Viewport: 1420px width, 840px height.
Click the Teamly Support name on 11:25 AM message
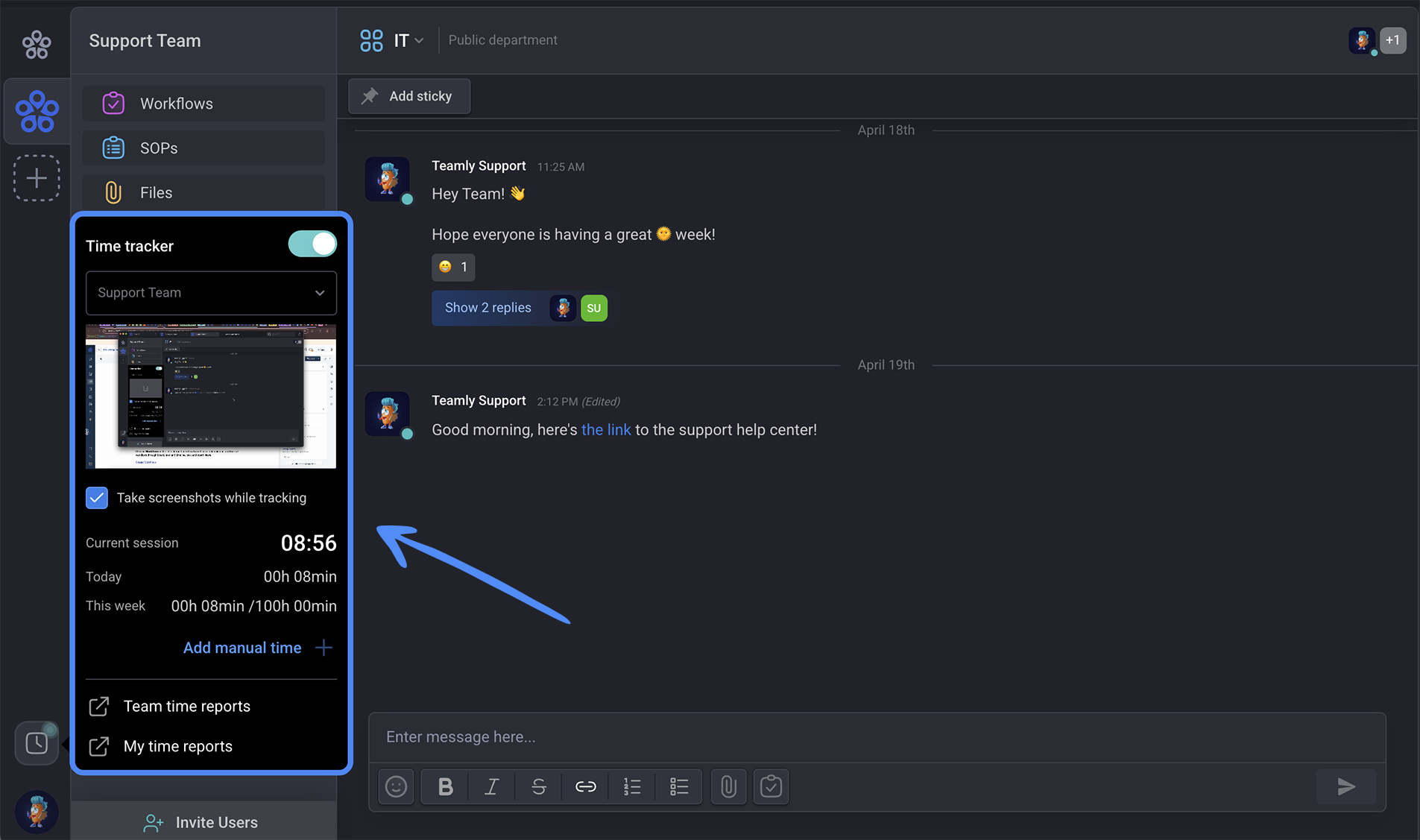click(x=479, y=165)
